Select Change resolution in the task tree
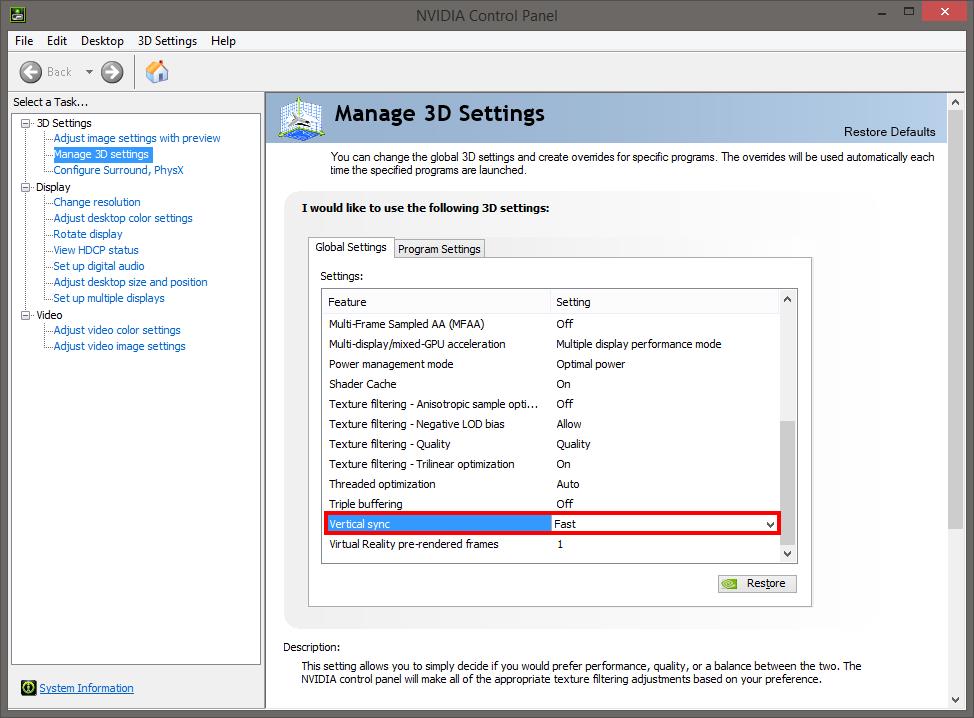The height and width of the screenshot is (718, 974). [x=97, y=202]
